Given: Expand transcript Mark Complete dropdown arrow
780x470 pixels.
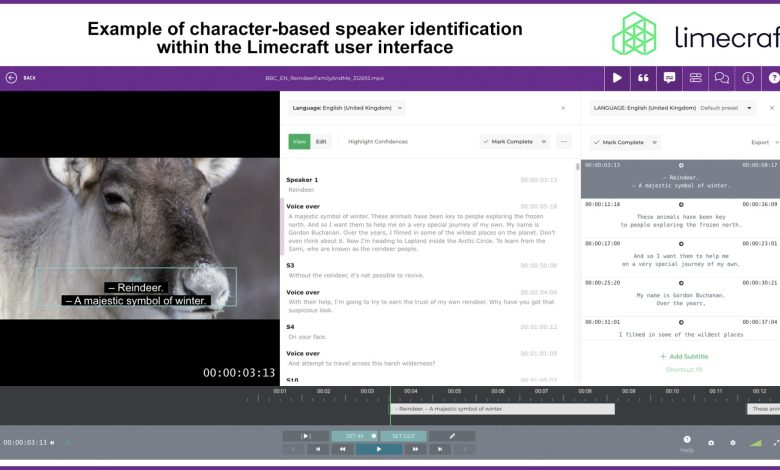Looking at the screenshot, I should (545, 142).
